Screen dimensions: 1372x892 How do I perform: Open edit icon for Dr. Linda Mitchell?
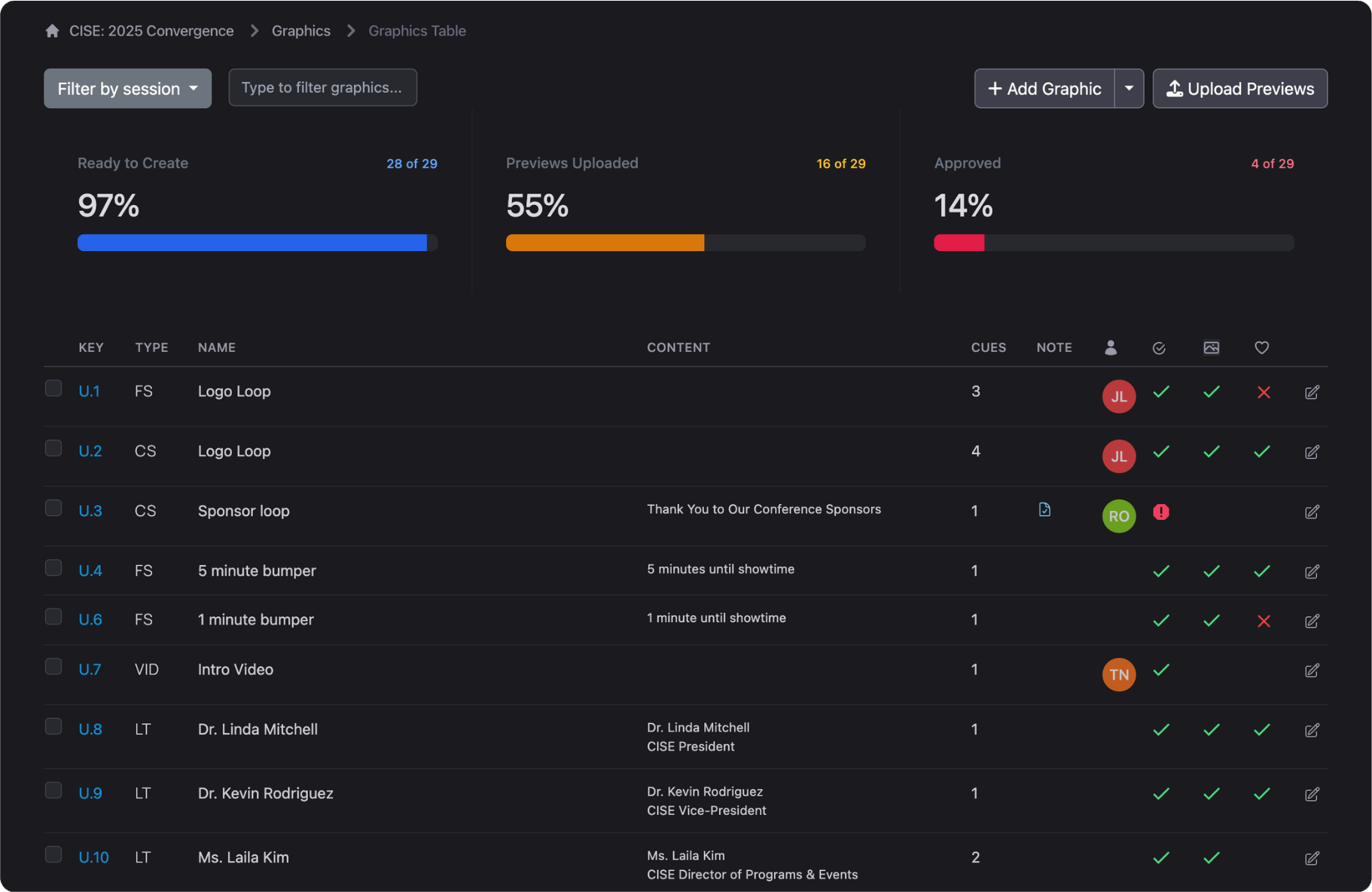(x=1312, y=730)
